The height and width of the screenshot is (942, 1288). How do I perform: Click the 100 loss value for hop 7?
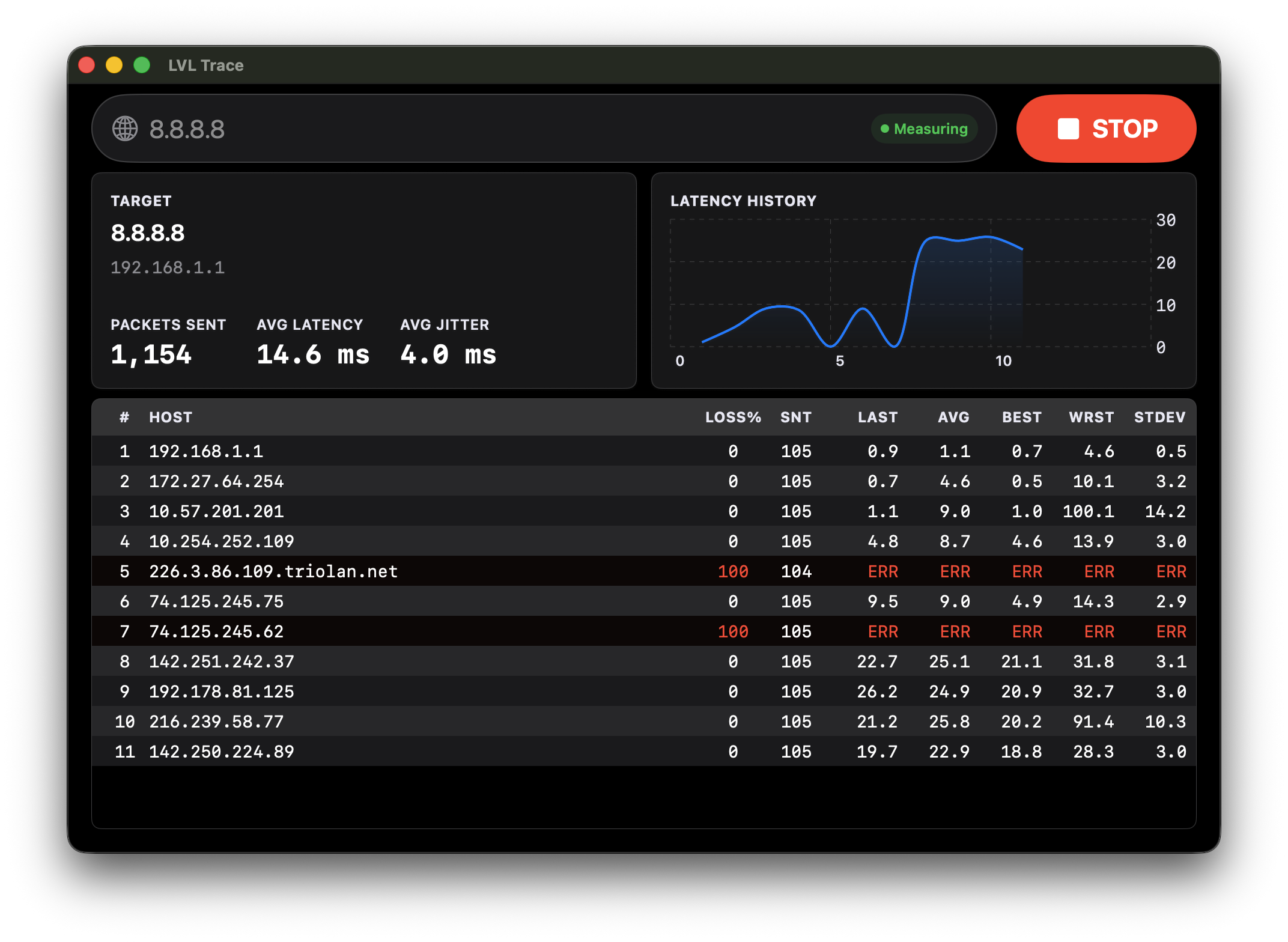(733, 631)
